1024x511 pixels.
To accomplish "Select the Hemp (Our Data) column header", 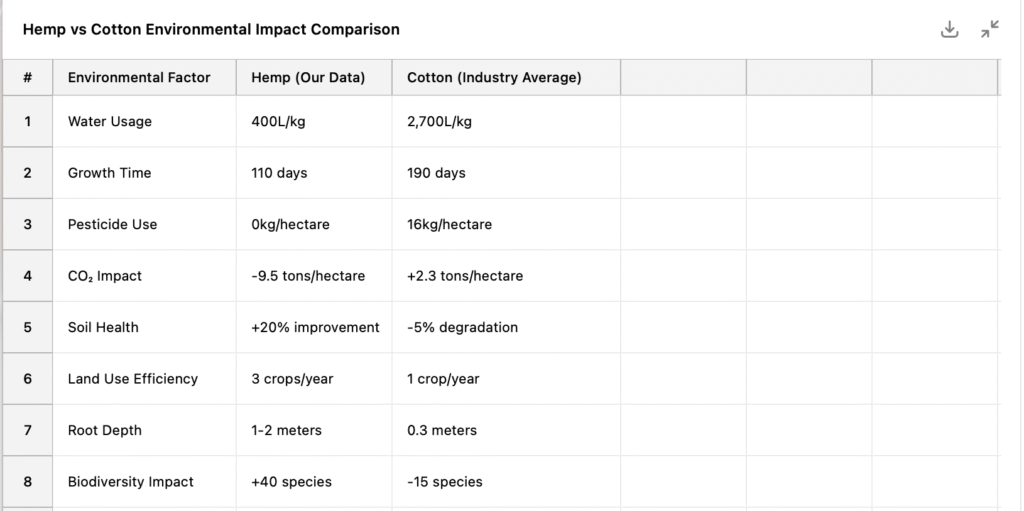I will pyautogui.click(x=308, y=77).
